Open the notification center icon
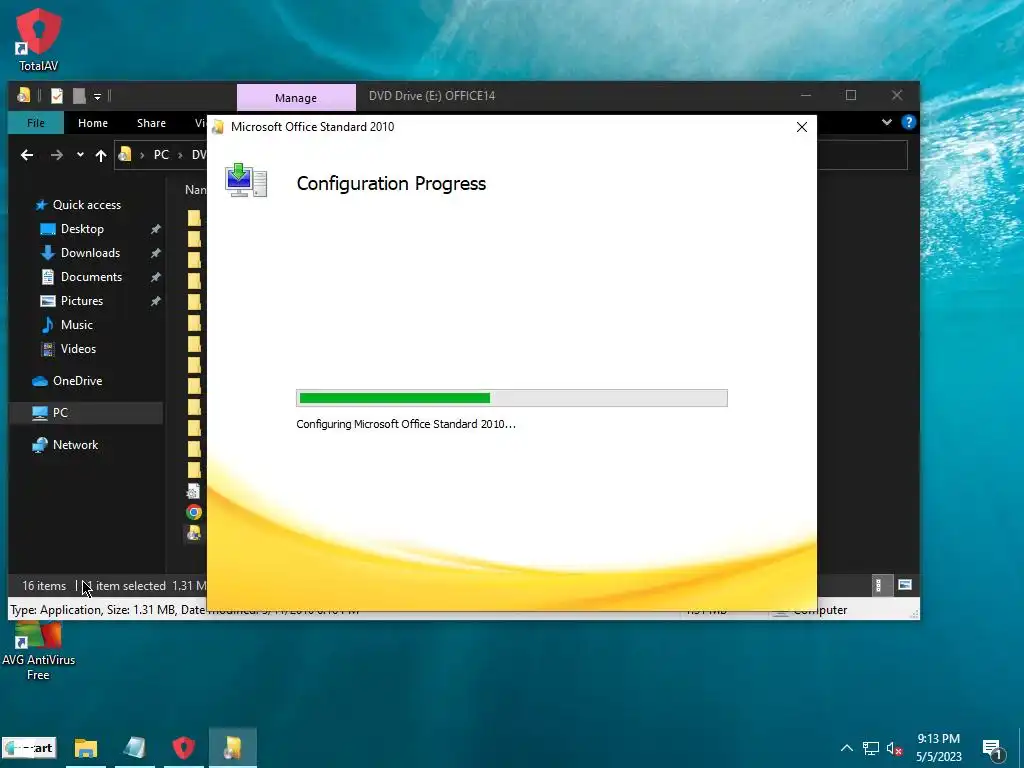 (993, 750)
